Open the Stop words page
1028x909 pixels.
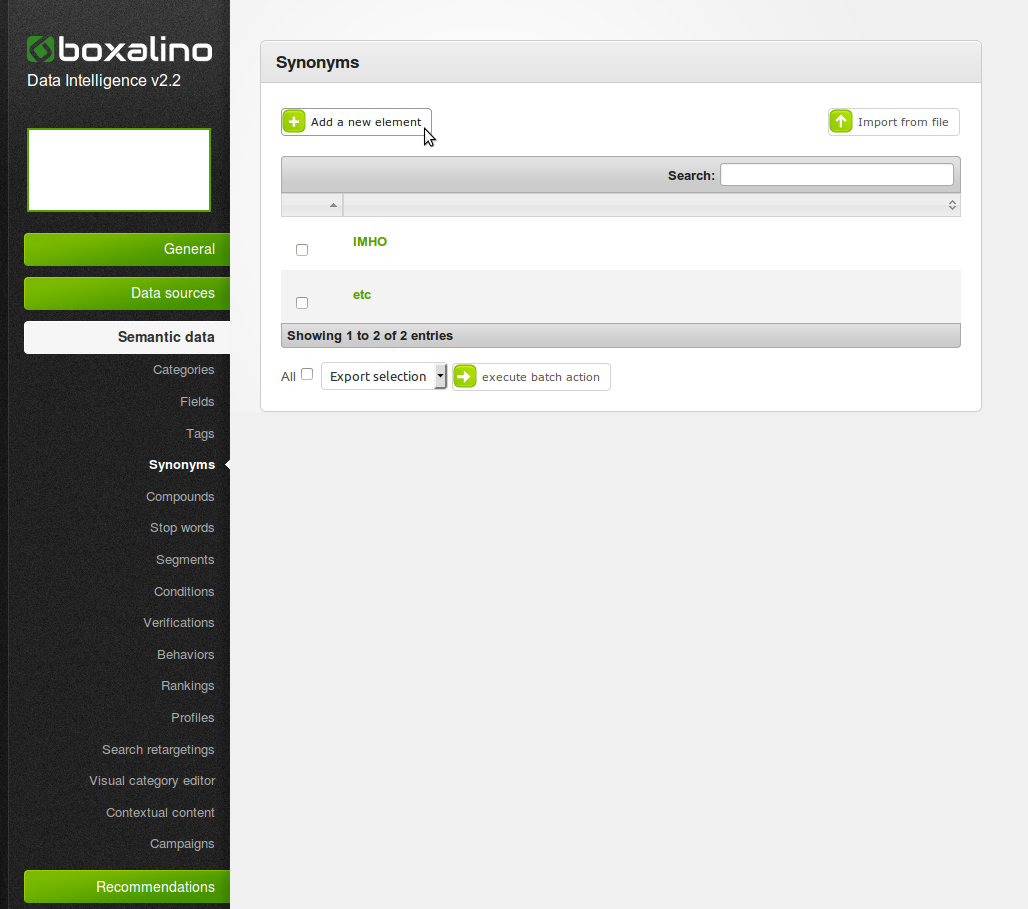coord(182,528)
